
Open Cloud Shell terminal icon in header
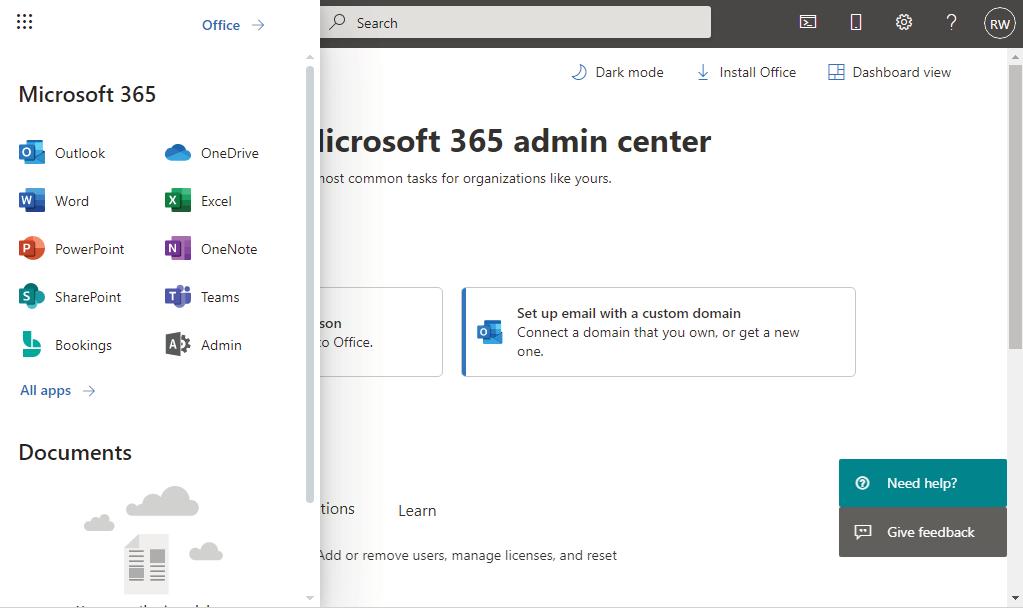pyautogui.click(x=808, y=22)
